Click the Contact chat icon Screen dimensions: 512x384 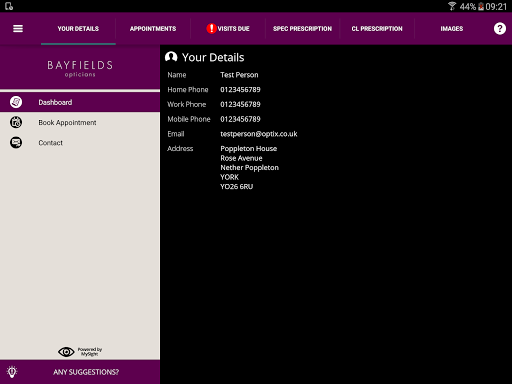[16, 143]
